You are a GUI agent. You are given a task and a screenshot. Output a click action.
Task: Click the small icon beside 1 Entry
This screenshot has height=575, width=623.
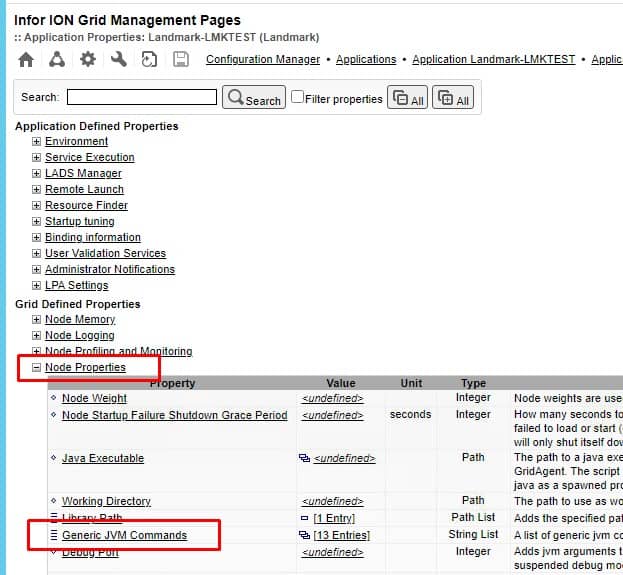(304, 518)
